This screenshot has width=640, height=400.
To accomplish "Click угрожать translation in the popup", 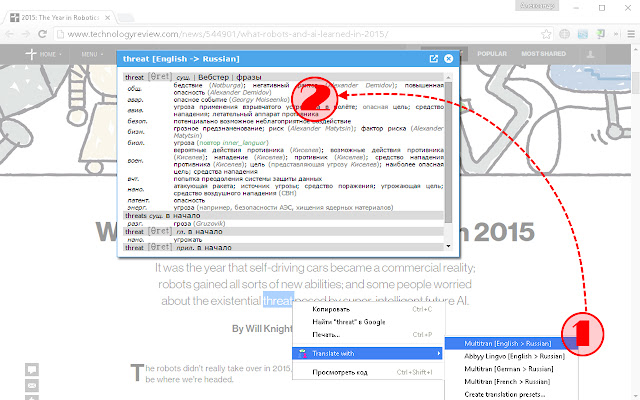I will pos(188,240).
